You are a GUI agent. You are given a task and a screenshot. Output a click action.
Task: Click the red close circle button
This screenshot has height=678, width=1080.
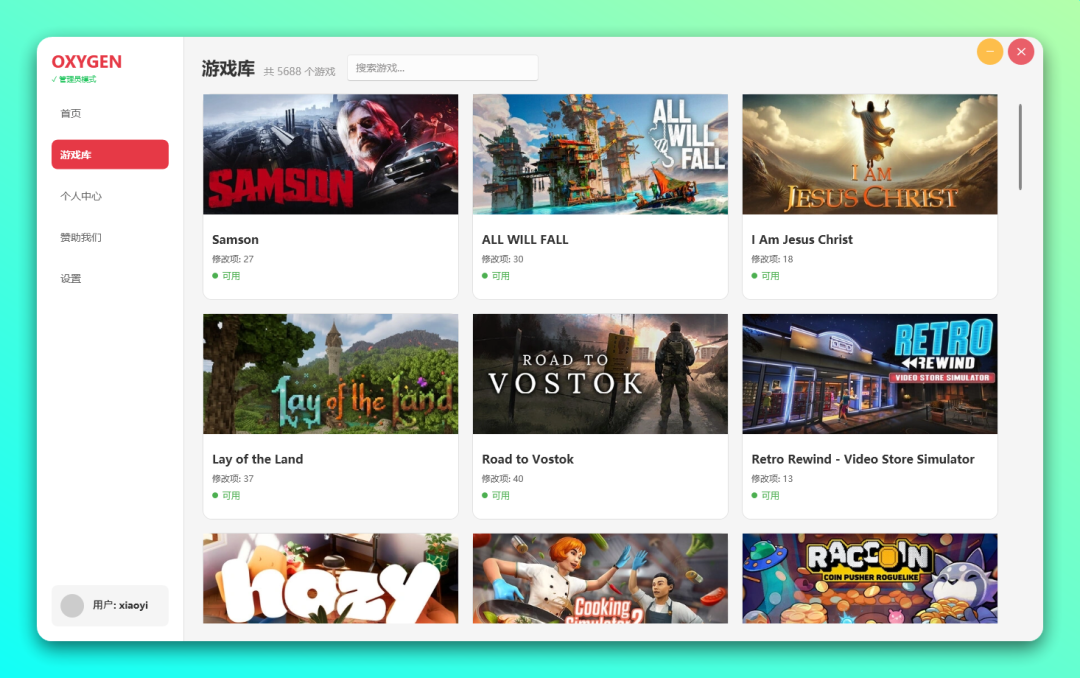[x=1021, y=52]
